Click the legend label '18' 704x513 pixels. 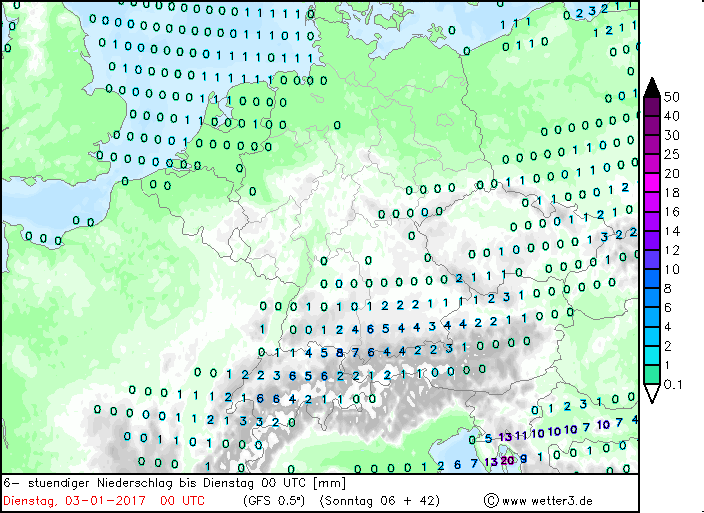[672, 193]
